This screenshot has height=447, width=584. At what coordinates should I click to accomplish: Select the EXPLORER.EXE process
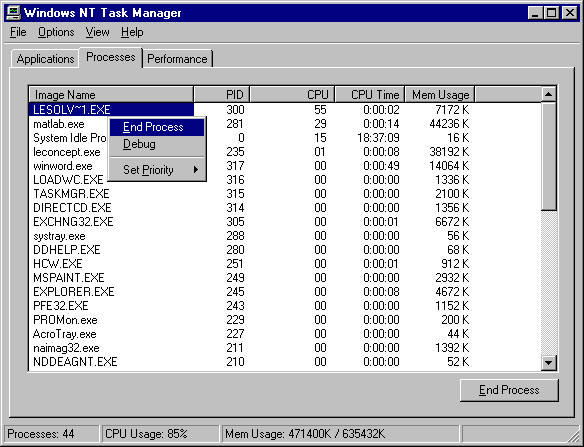(286, 292)
